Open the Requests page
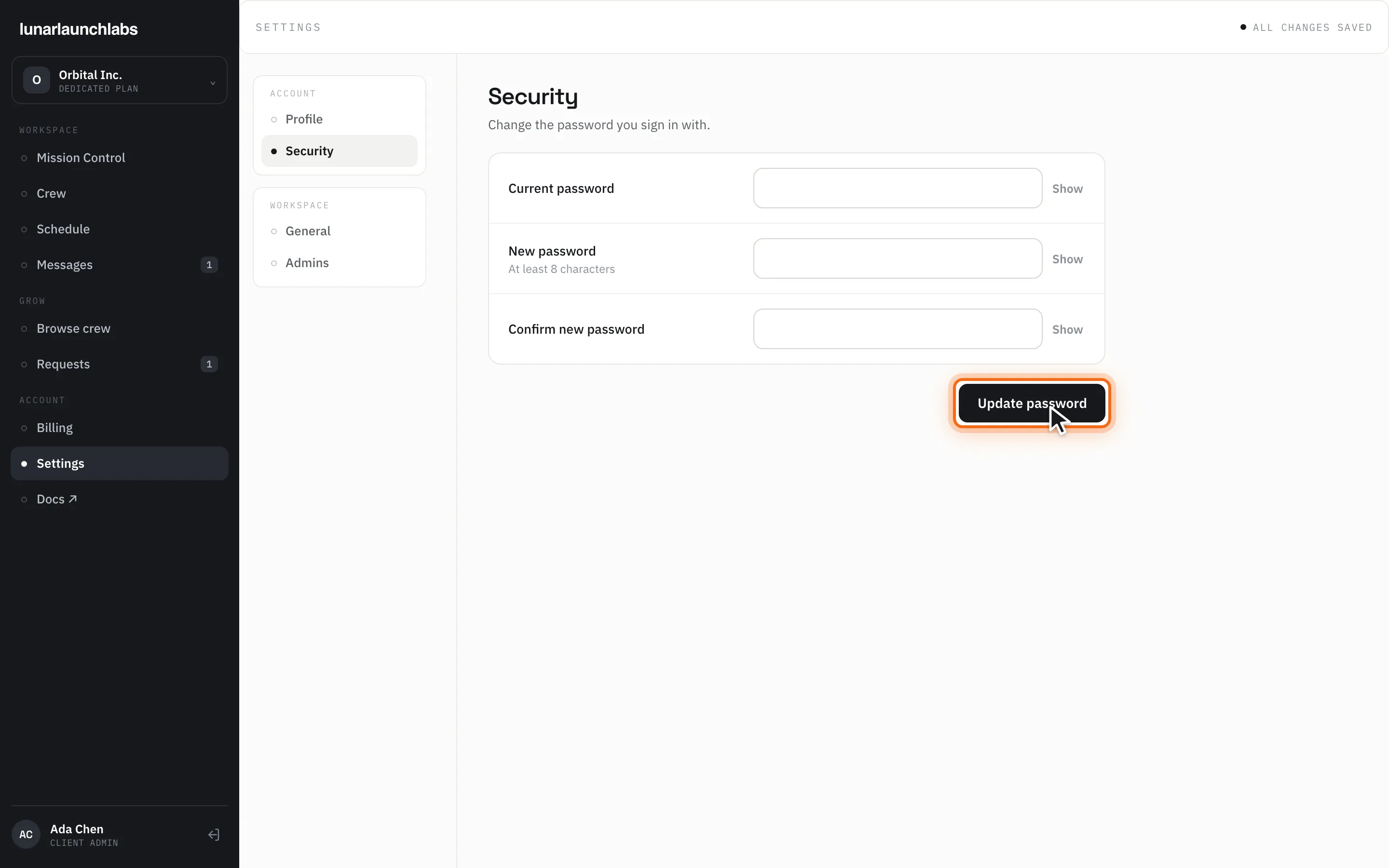The width and height of the screenshot is (1389, 868). (x=120, y=364)
